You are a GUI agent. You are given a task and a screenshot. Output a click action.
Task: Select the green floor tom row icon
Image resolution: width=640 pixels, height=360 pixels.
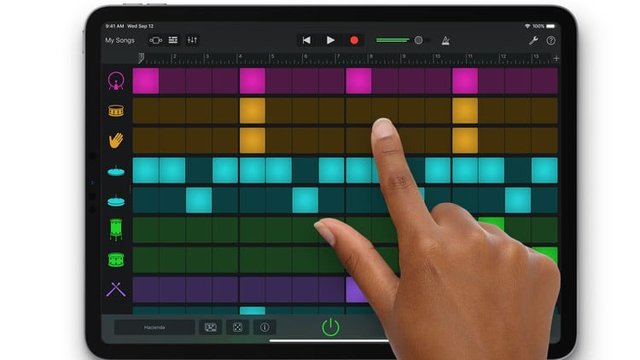(x=116, y=229)
